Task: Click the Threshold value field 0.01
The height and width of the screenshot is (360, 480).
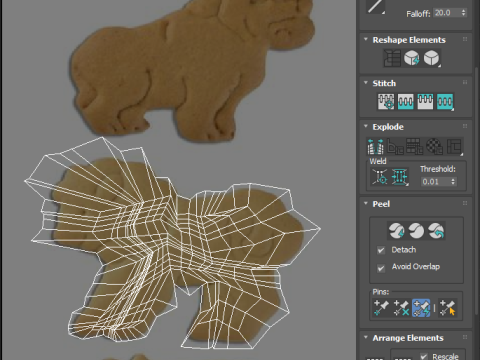Action: click(x=435, y=182)
